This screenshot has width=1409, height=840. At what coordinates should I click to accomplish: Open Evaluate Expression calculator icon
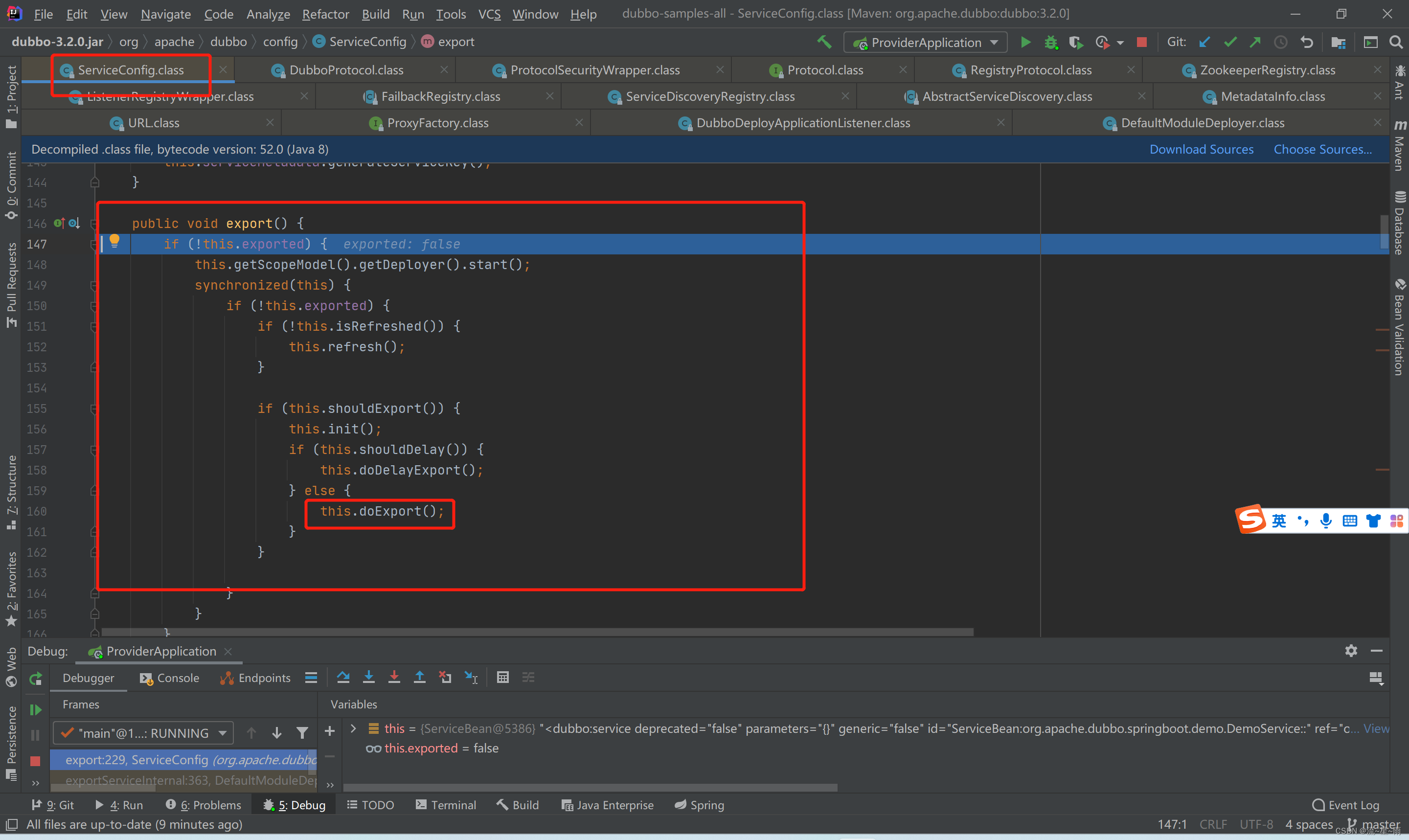click(502, 677)
